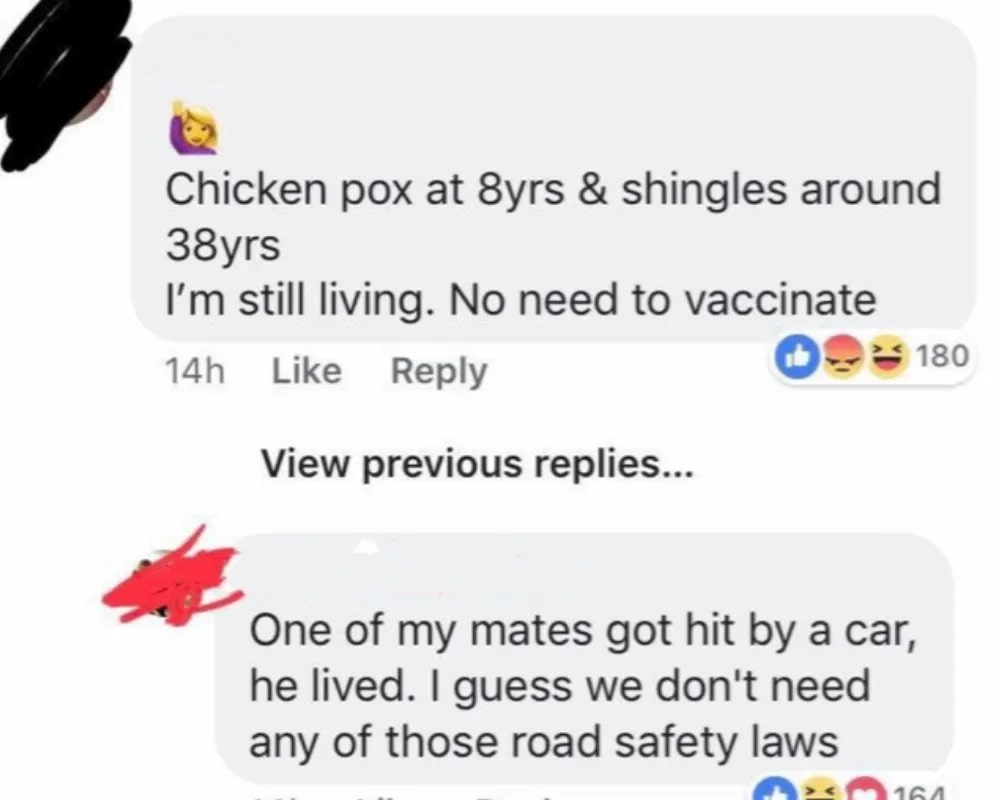Expand View previous replies

click(476, 464)
